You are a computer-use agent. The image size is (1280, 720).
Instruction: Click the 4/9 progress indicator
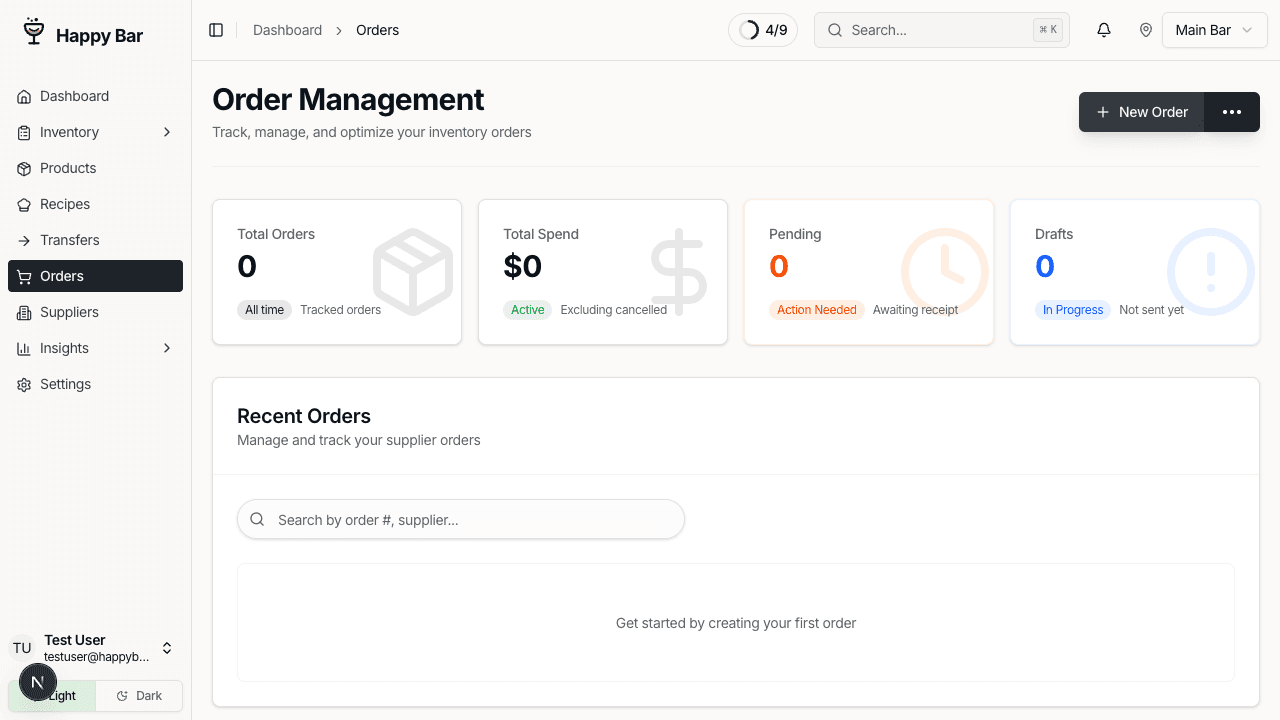763,30
